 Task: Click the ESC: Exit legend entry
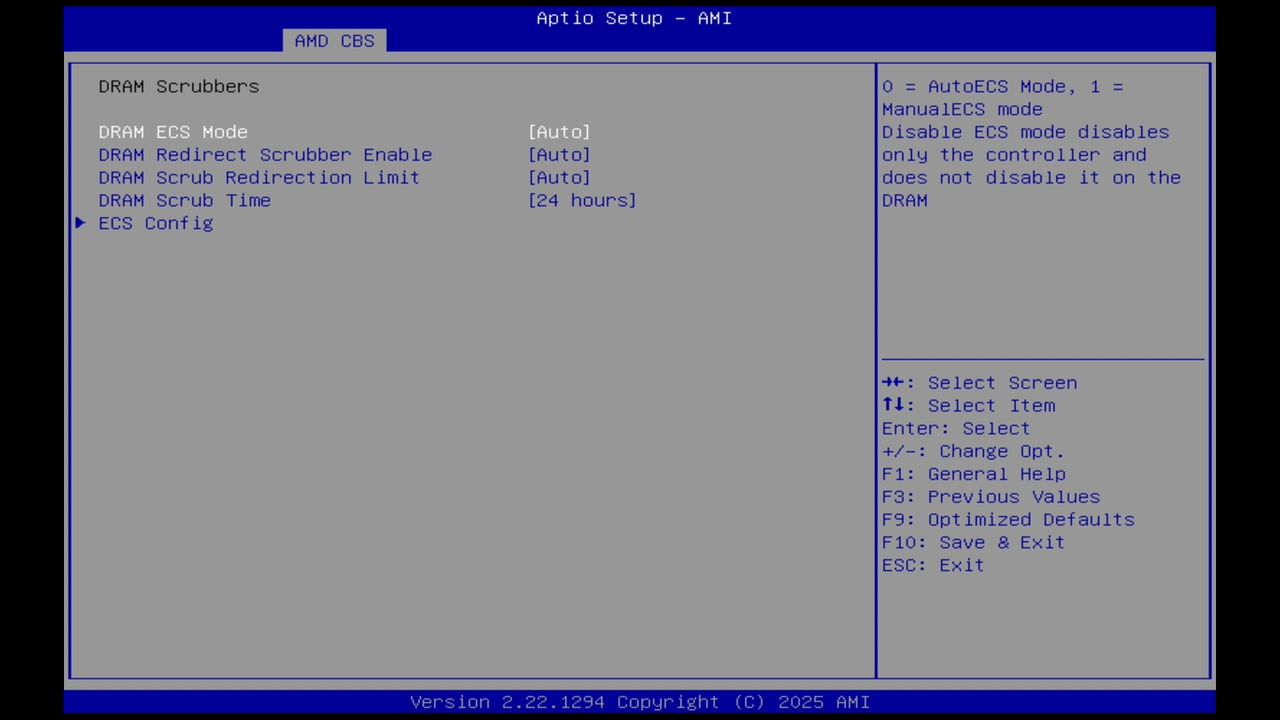point(931,565)
